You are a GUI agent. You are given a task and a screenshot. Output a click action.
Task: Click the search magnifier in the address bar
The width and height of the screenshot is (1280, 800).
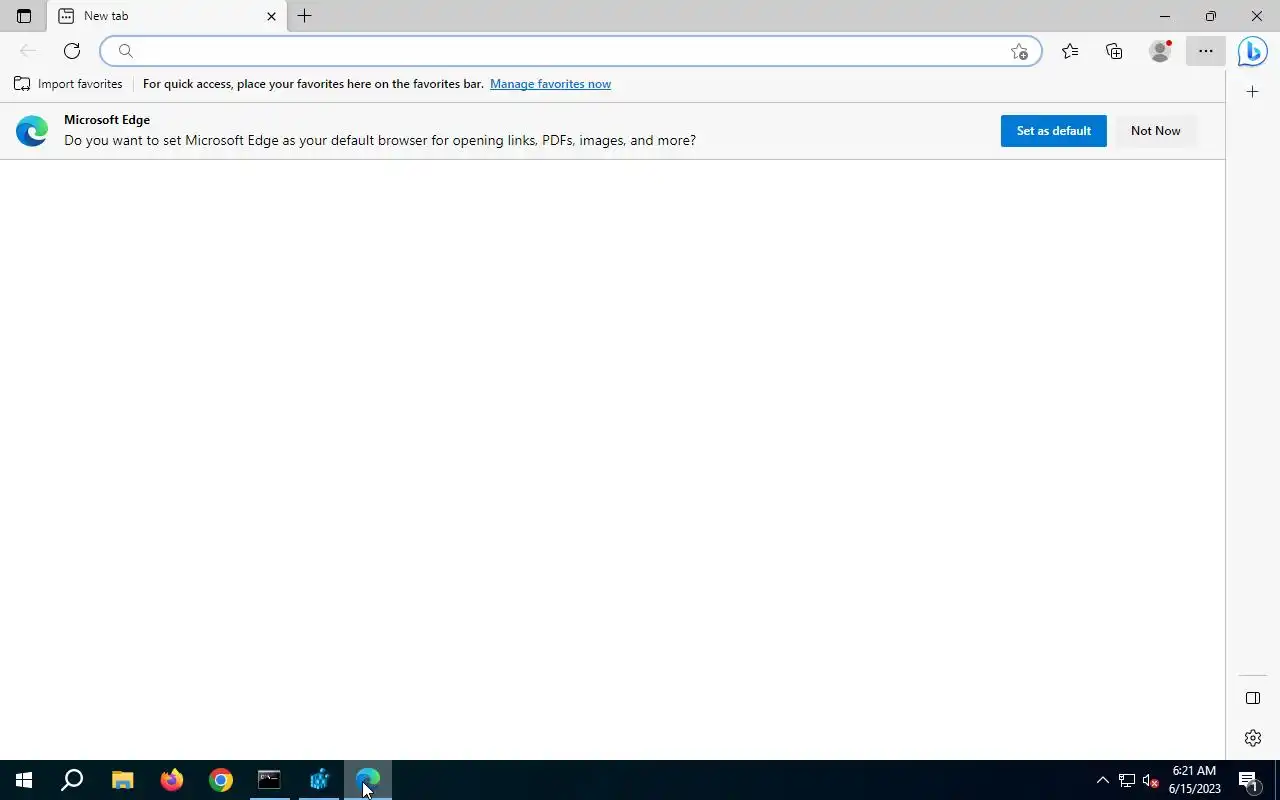tap(125, 51)
